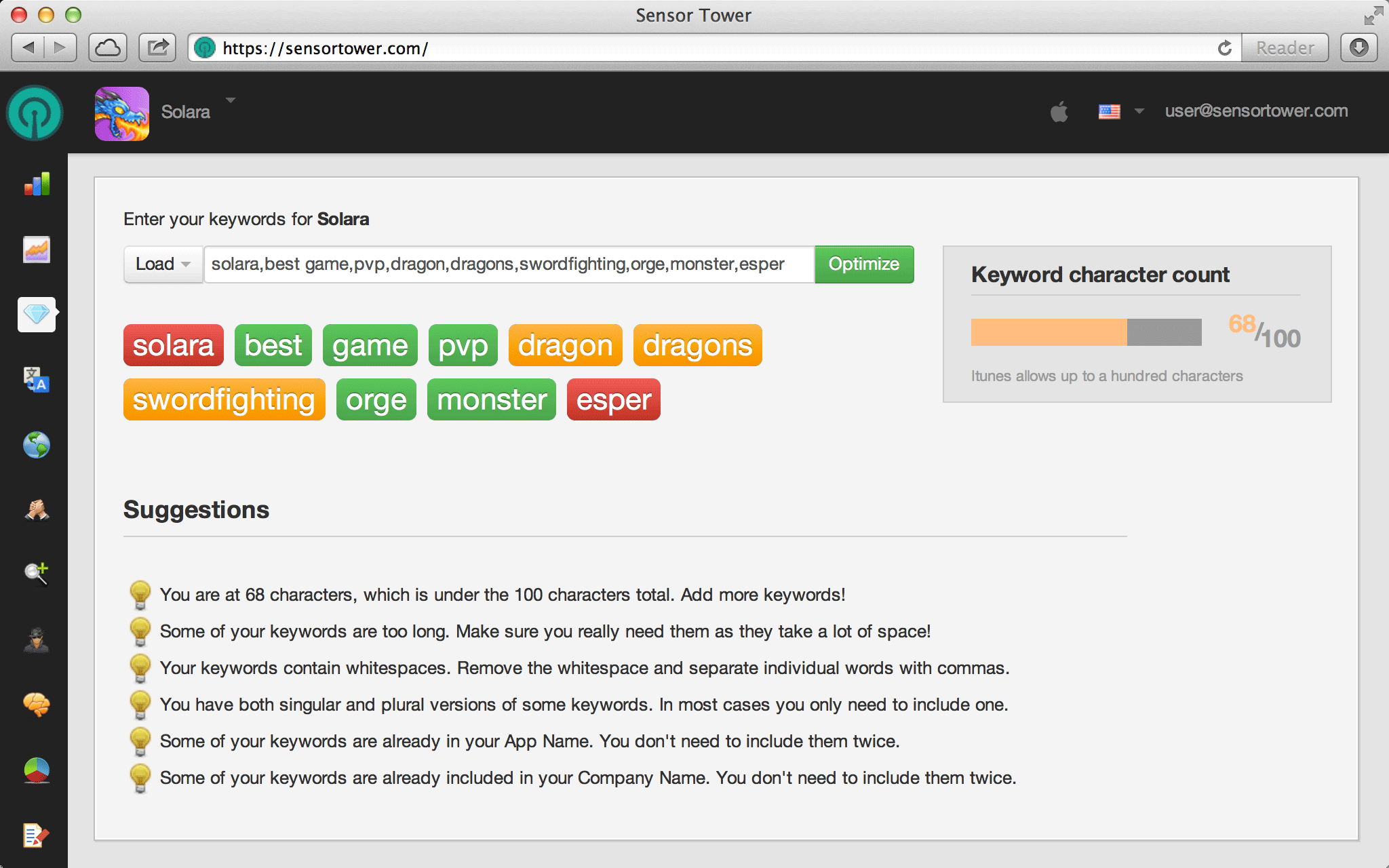Open the orange line graph sidebar icon

[x=37, y=250]
